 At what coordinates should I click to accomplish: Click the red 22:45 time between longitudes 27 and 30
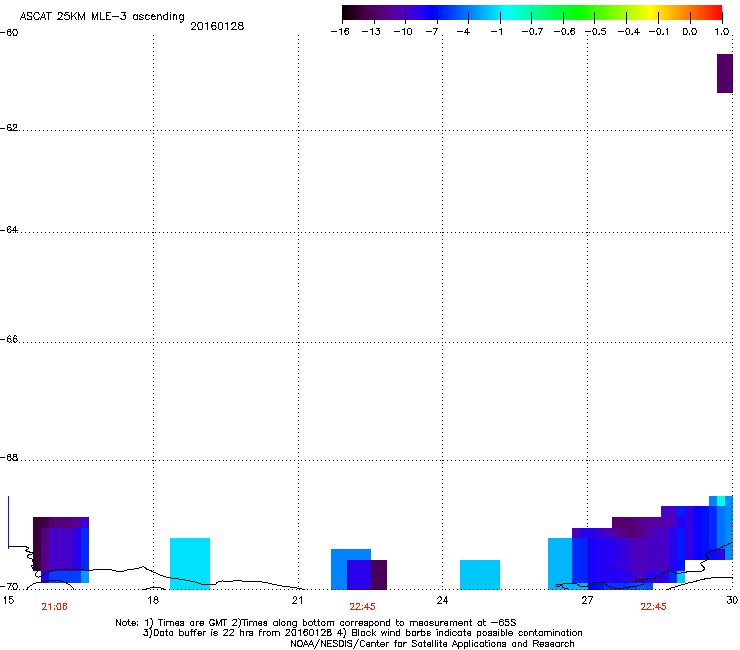pyautogui.click(x=653, y=607)
